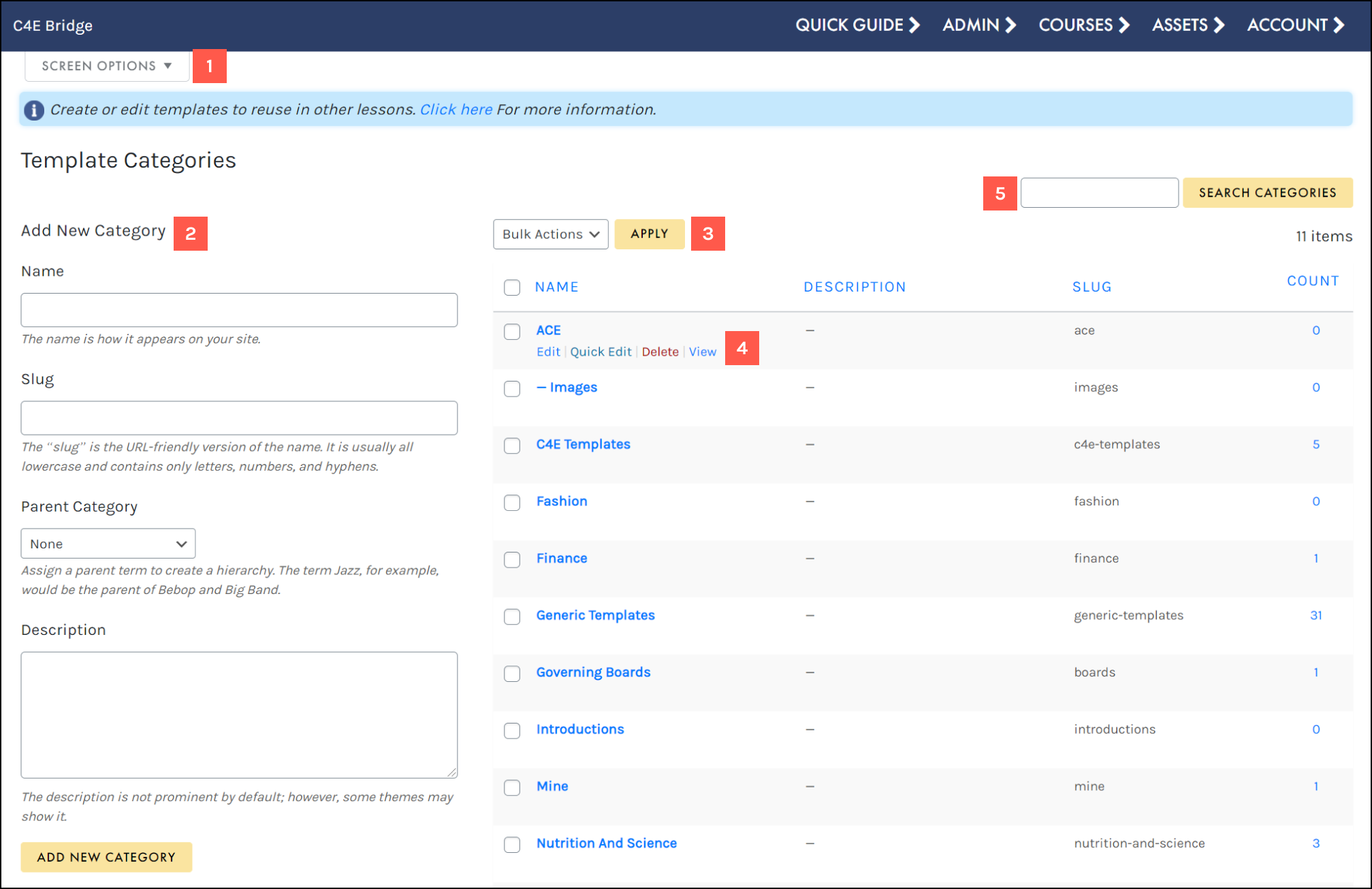Open the Finance category
Viewport: 1372px width, 889px height.
pos(562,559)
